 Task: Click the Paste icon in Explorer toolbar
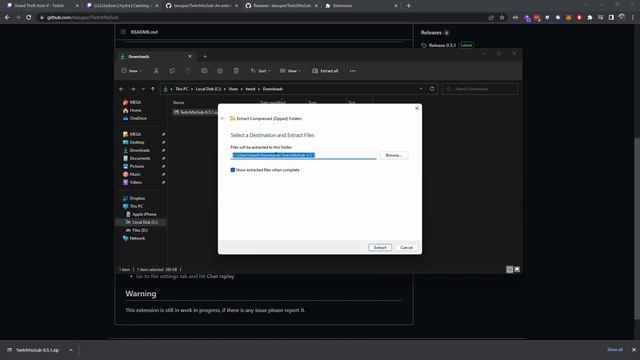[x=188, y=71]
